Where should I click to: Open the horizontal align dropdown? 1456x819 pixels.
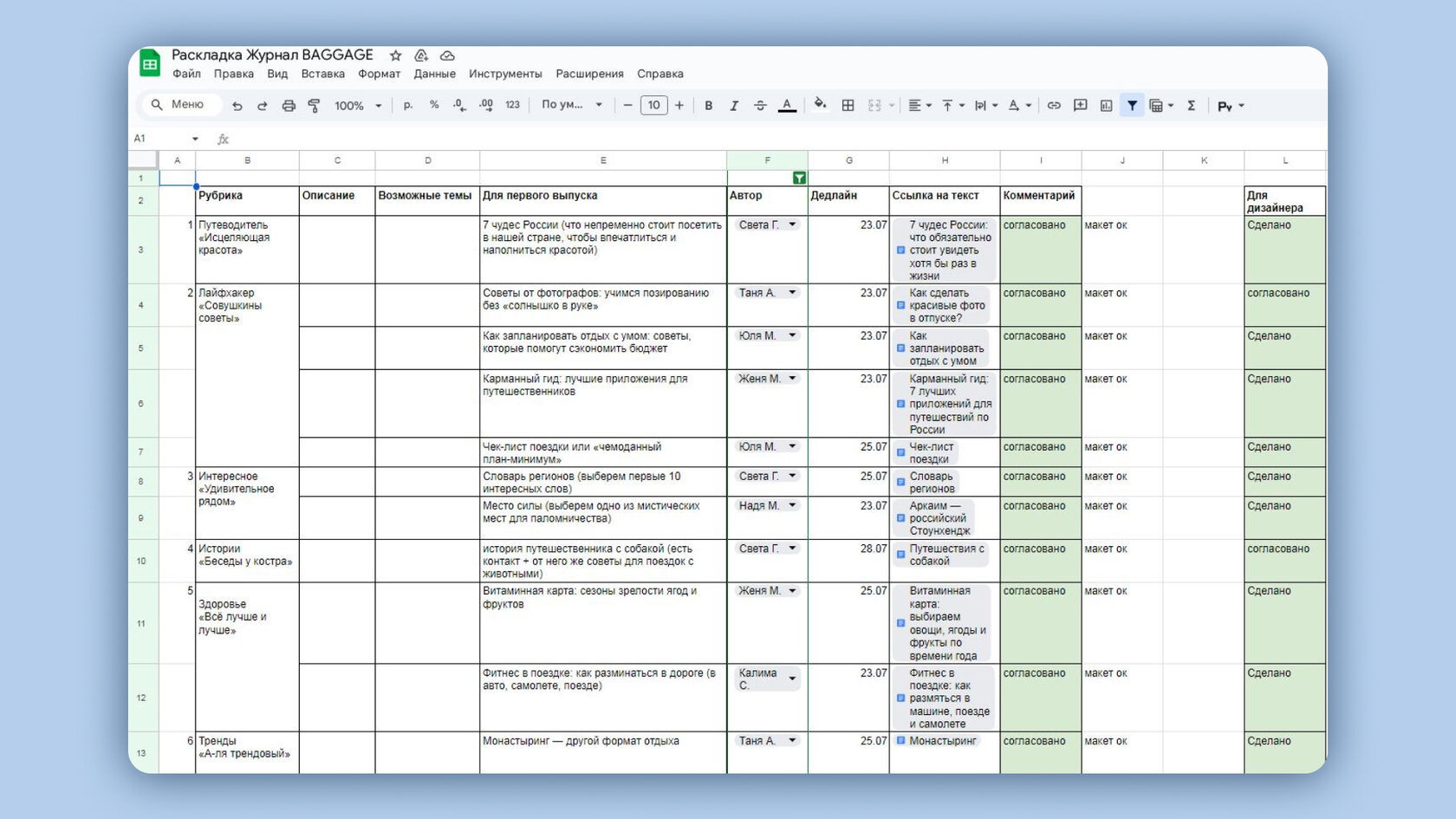[919, 106]
